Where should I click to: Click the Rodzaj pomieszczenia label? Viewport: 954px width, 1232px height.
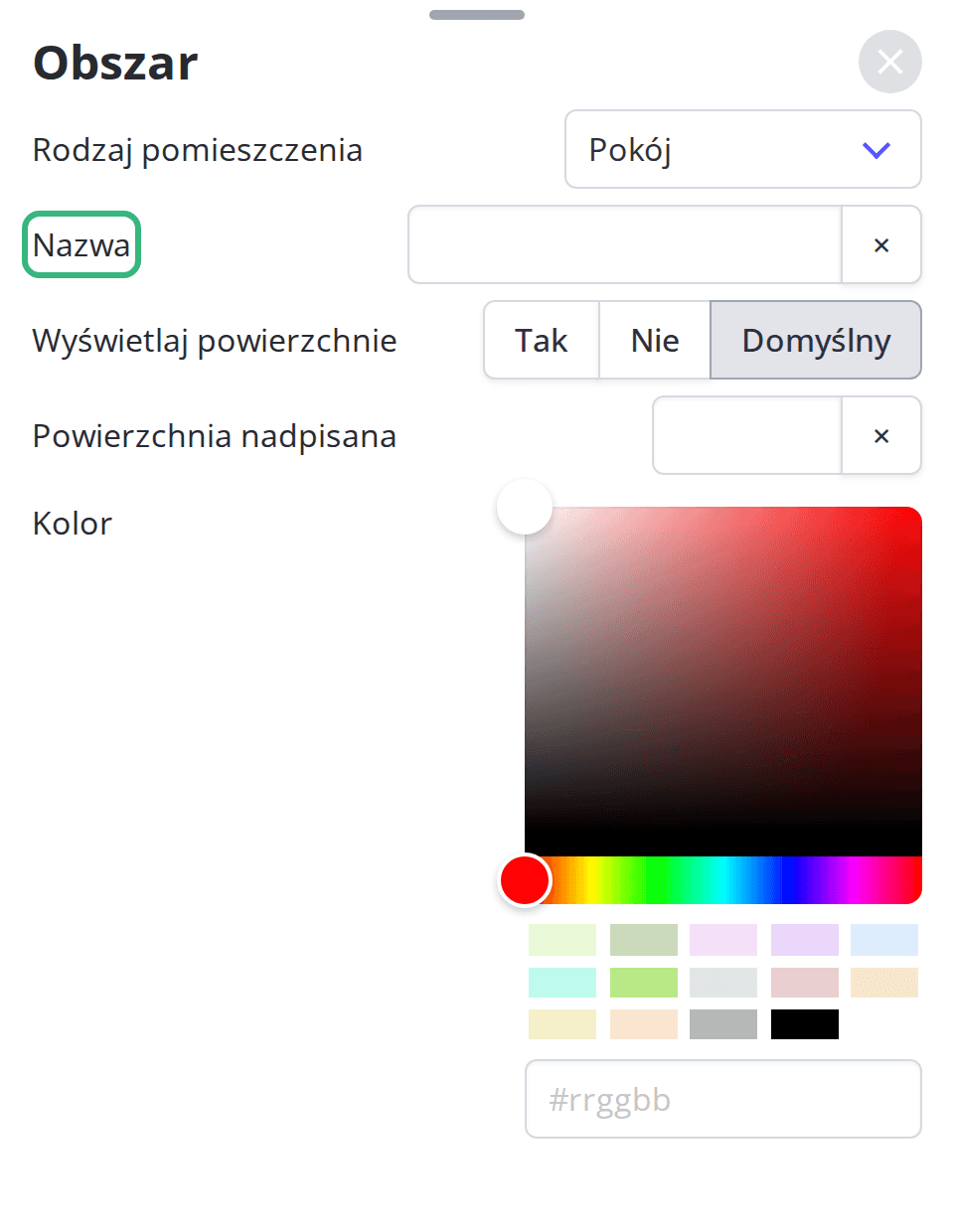[x=198, y=150]
